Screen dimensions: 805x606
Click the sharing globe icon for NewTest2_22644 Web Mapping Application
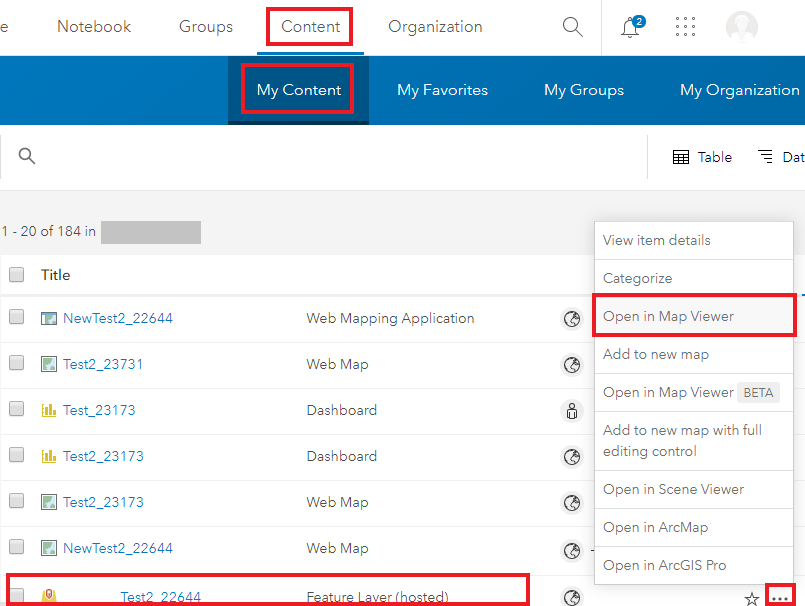pyautogui.click(x=572, y=319)
